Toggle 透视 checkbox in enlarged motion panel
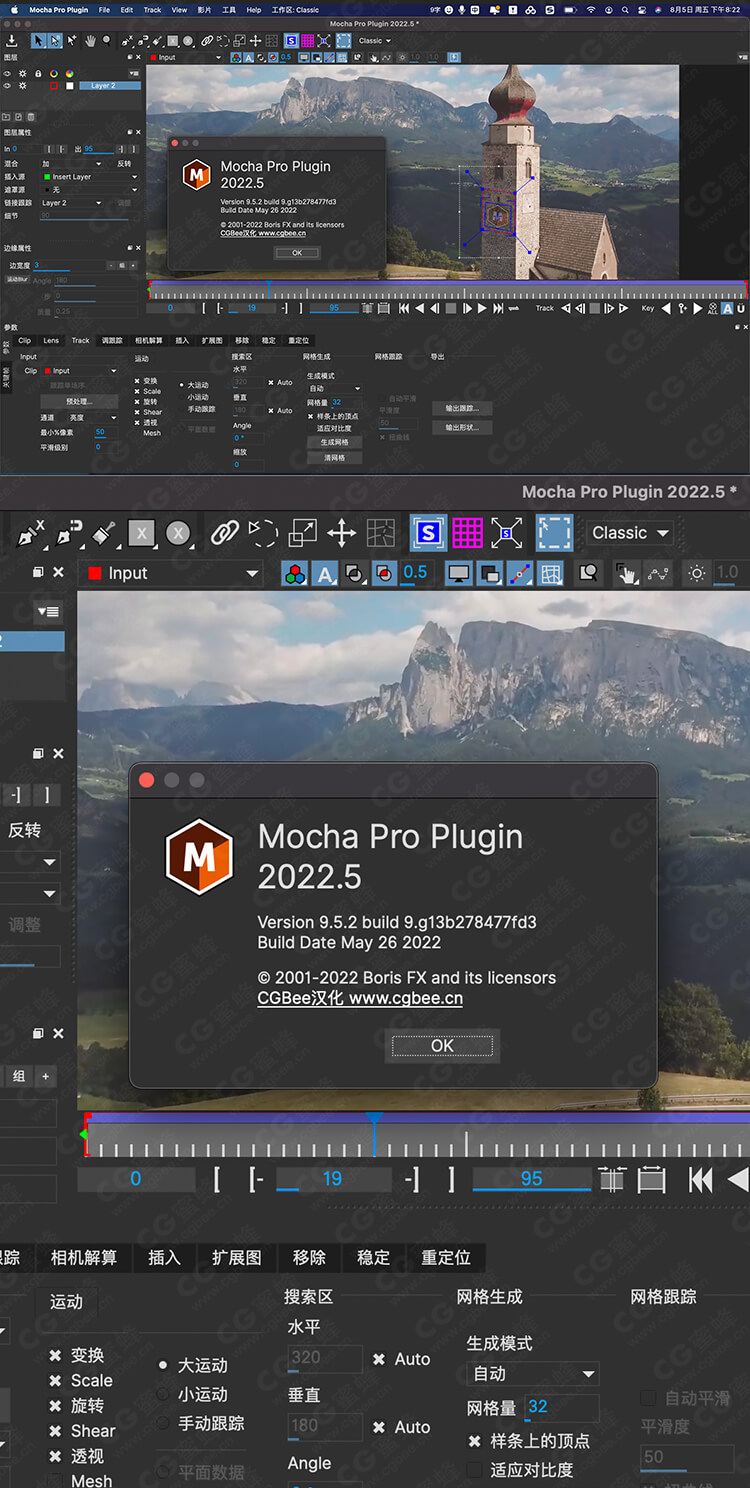The height and width of the screenshot is (1488, 750). (x=55, y=1456)
